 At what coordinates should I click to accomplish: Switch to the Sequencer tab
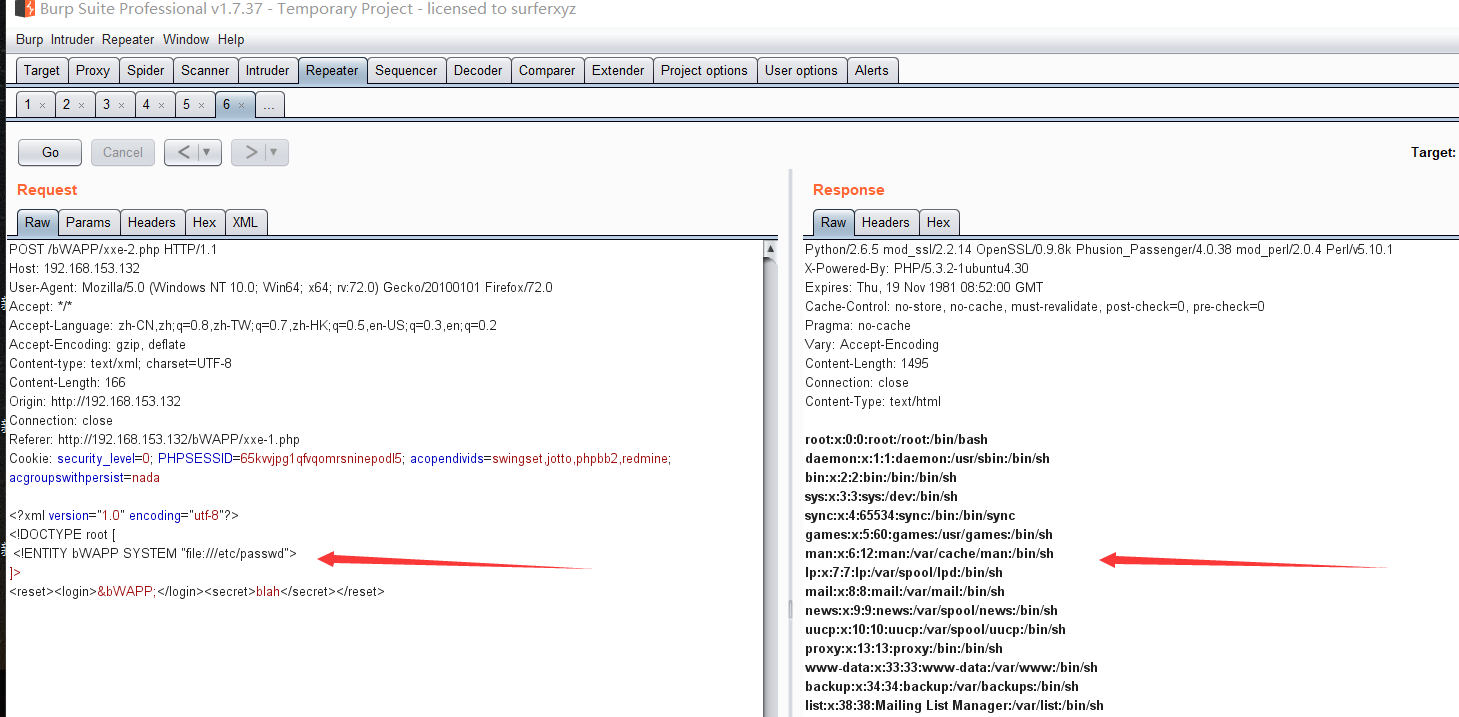(x=406, y=71)
